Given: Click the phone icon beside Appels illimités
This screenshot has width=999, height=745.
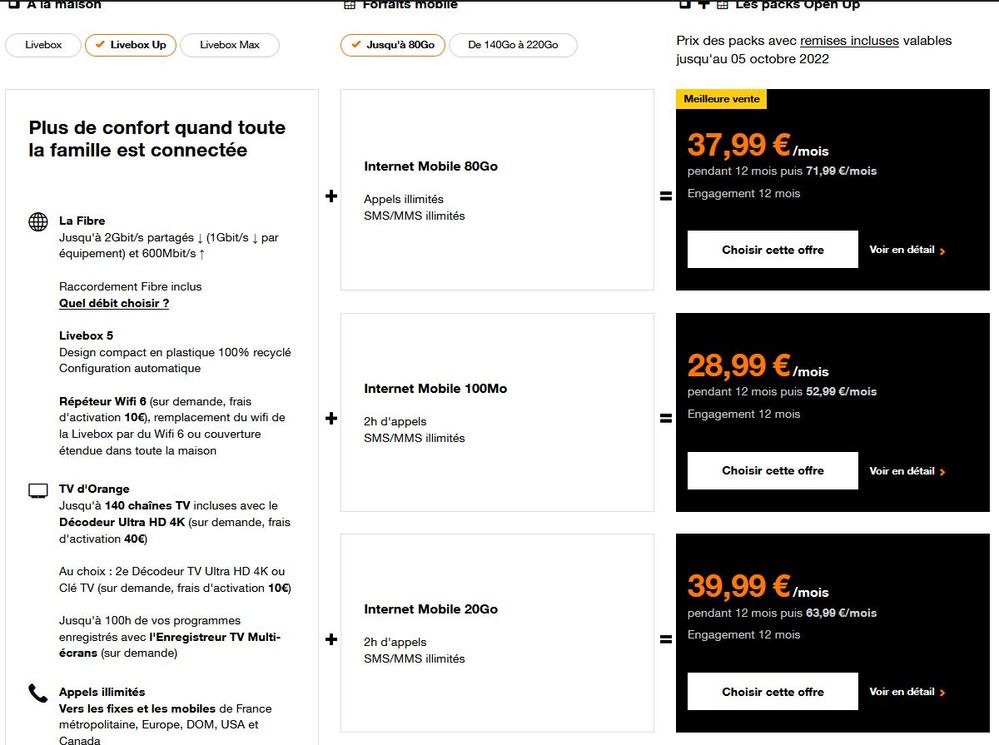Looking at the screenshot, I should click(x=38, y=693).
